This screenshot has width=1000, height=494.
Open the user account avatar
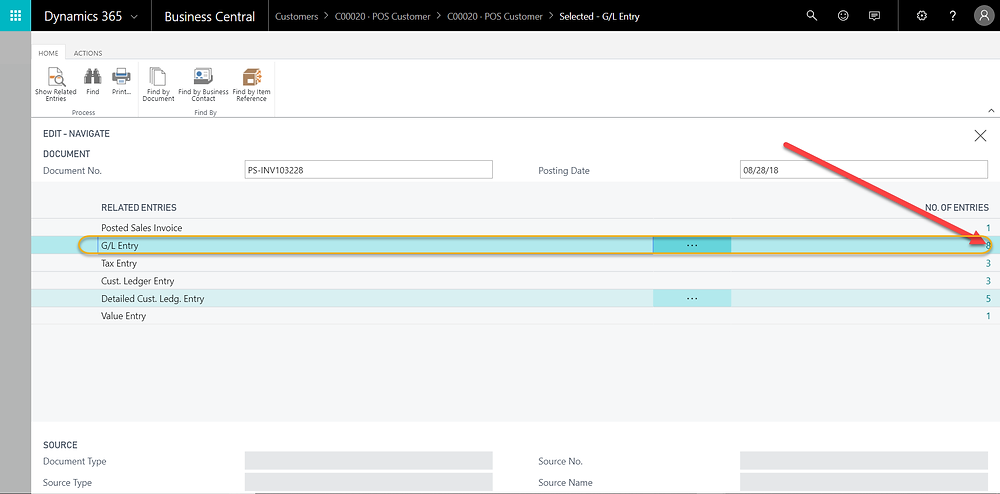coord(984,16)
